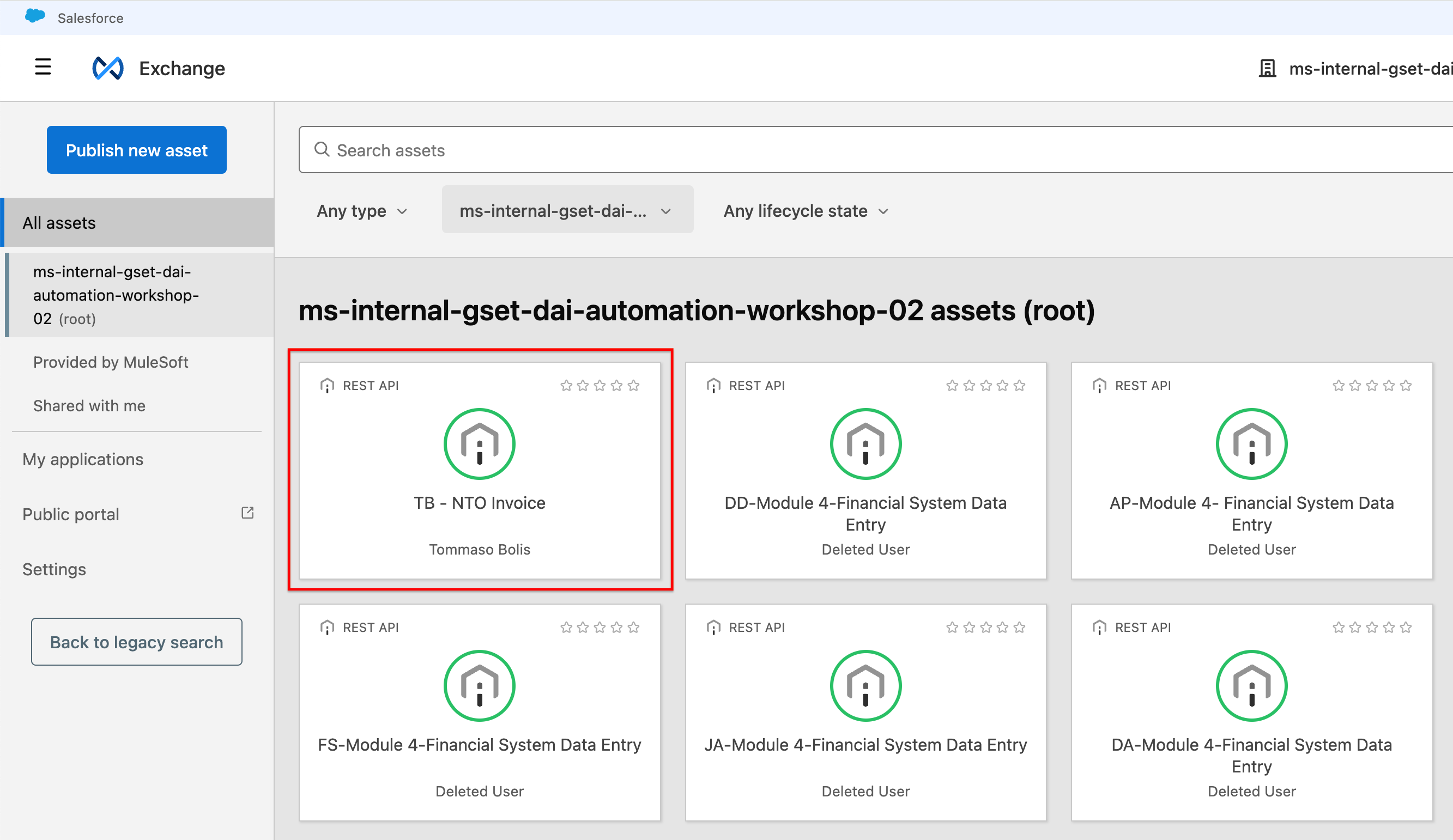Focus the Search assets field
This screenshot has width=1453, height=840.
click(876, 150)
